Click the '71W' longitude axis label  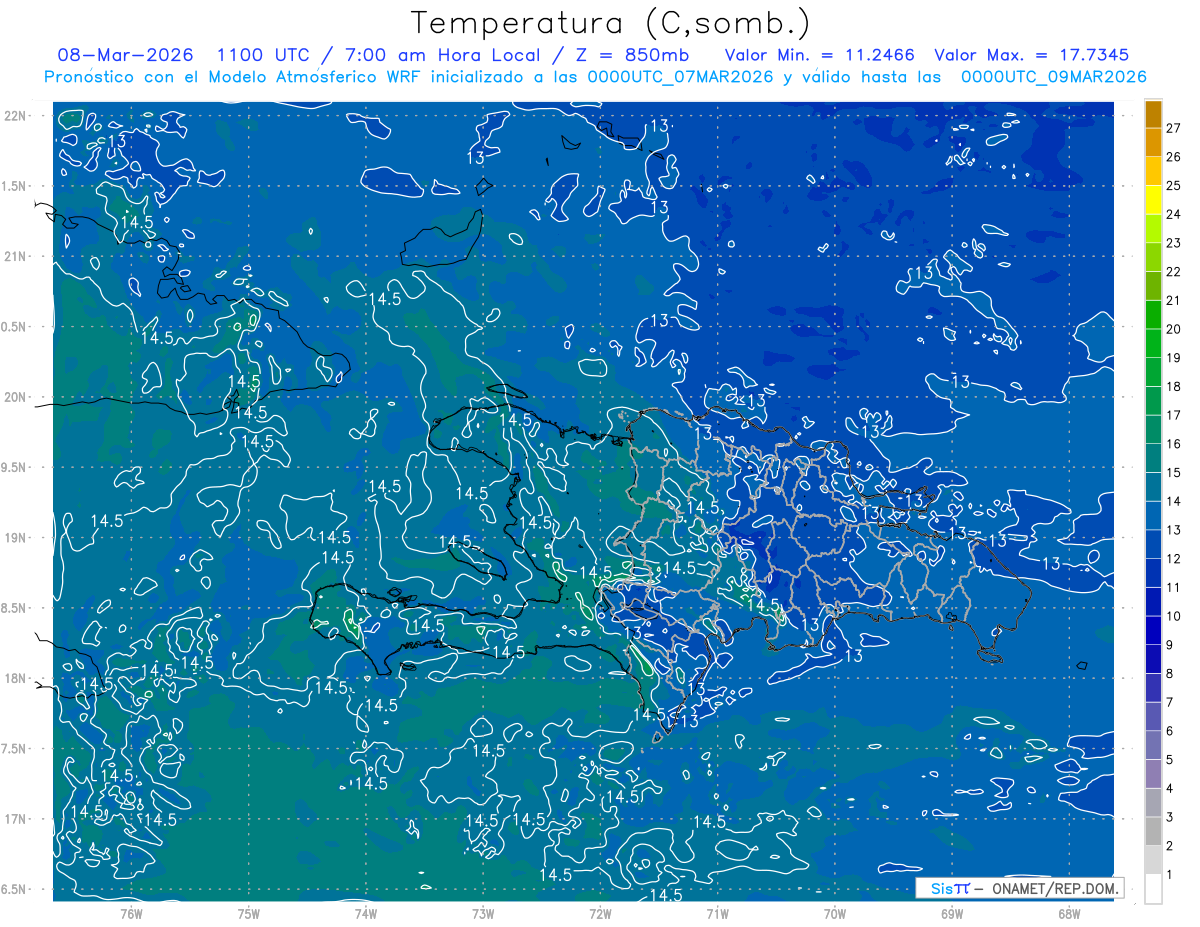pos(717,914)
